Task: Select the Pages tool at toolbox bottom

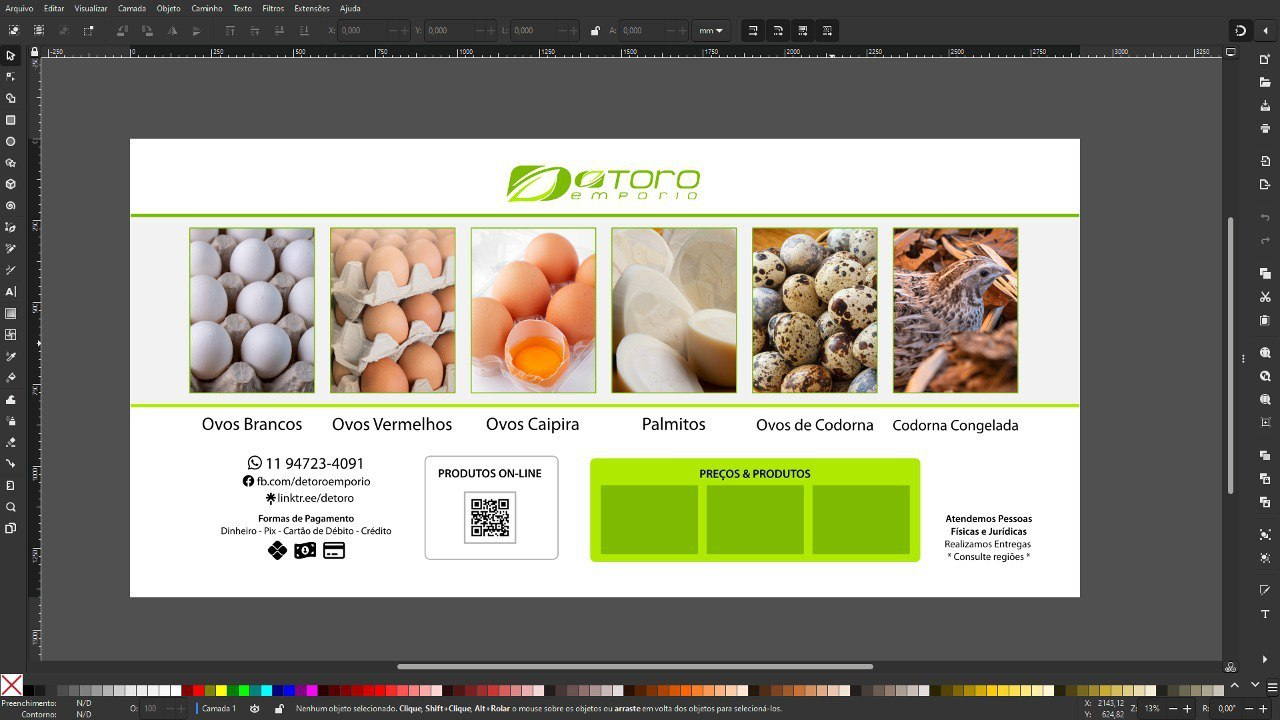Action: [x=11, y=528]
